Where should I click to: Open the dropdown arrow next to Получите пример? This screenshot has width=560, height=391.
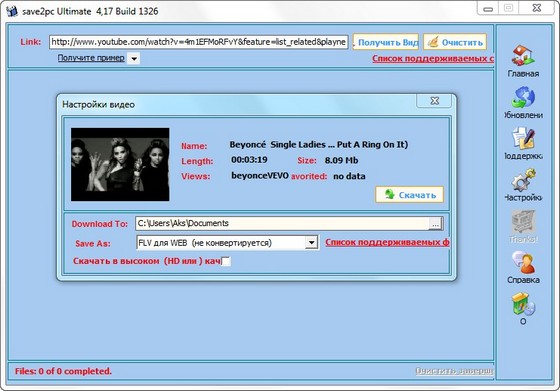click(134, 58)
